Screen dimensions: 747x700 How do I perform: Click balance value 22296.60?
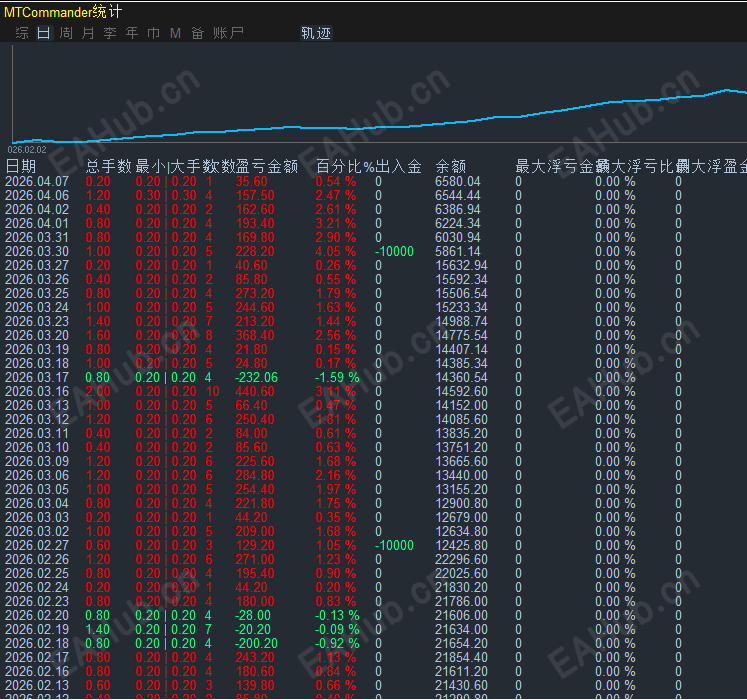(x=461, y=559)
